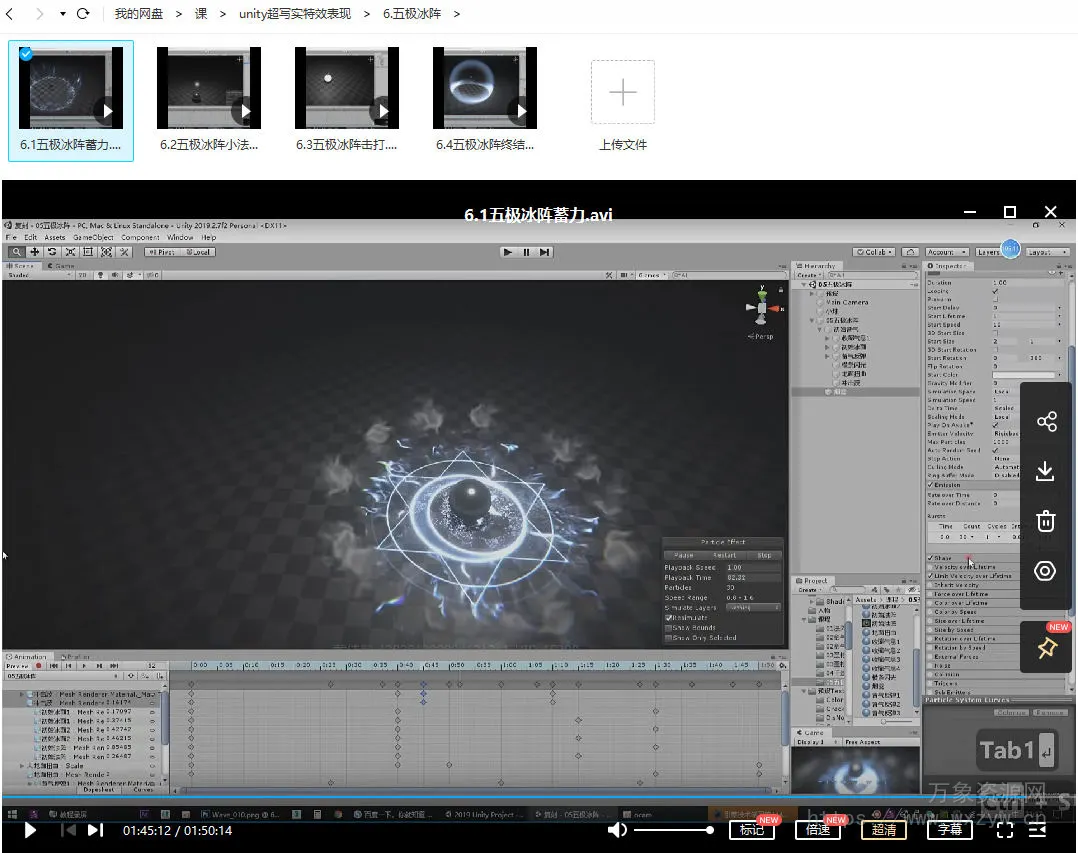
Task: Enter fullscreen video mode
Action: (1005, 830)
